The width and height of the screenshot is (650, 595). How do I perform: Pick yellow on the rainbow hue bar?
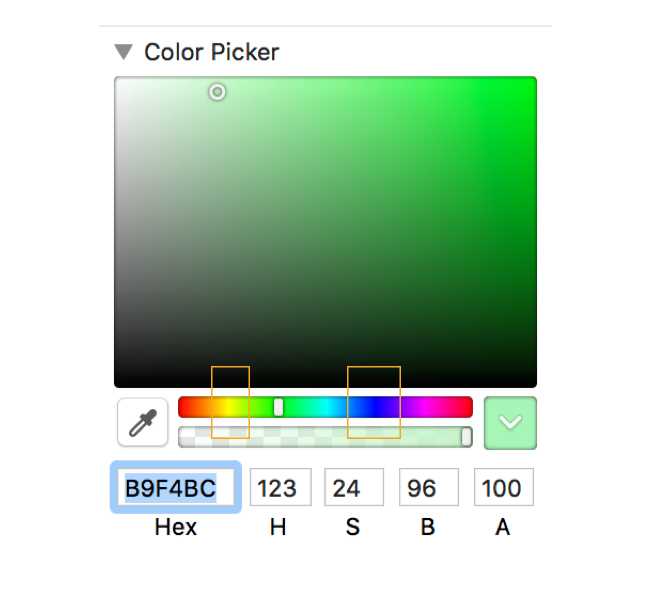(228, 407)
